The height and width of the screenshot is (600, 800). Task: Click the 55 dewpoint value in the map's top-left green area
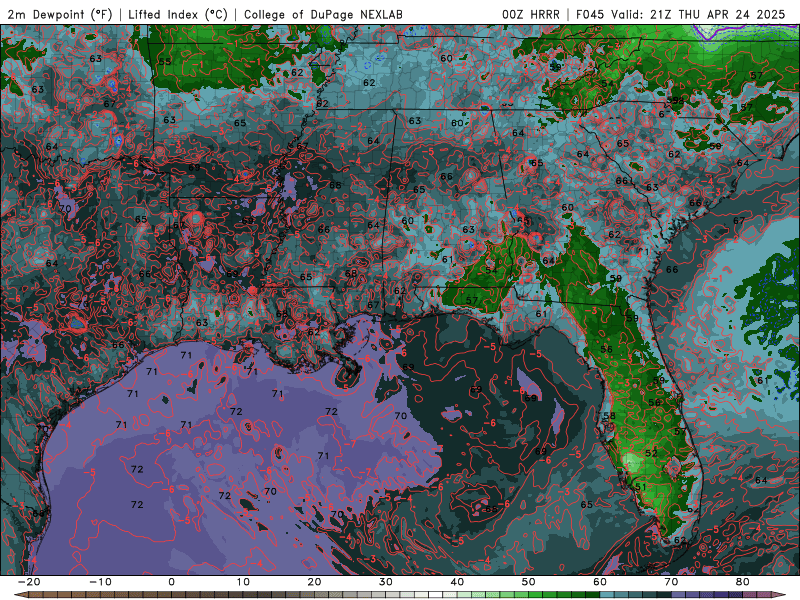click(165, 62)
